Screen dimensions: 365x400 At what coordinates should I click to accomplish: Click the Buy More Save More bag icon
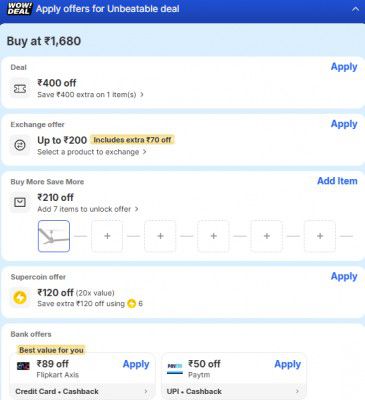pyautogui.click(x=20, y=202)
